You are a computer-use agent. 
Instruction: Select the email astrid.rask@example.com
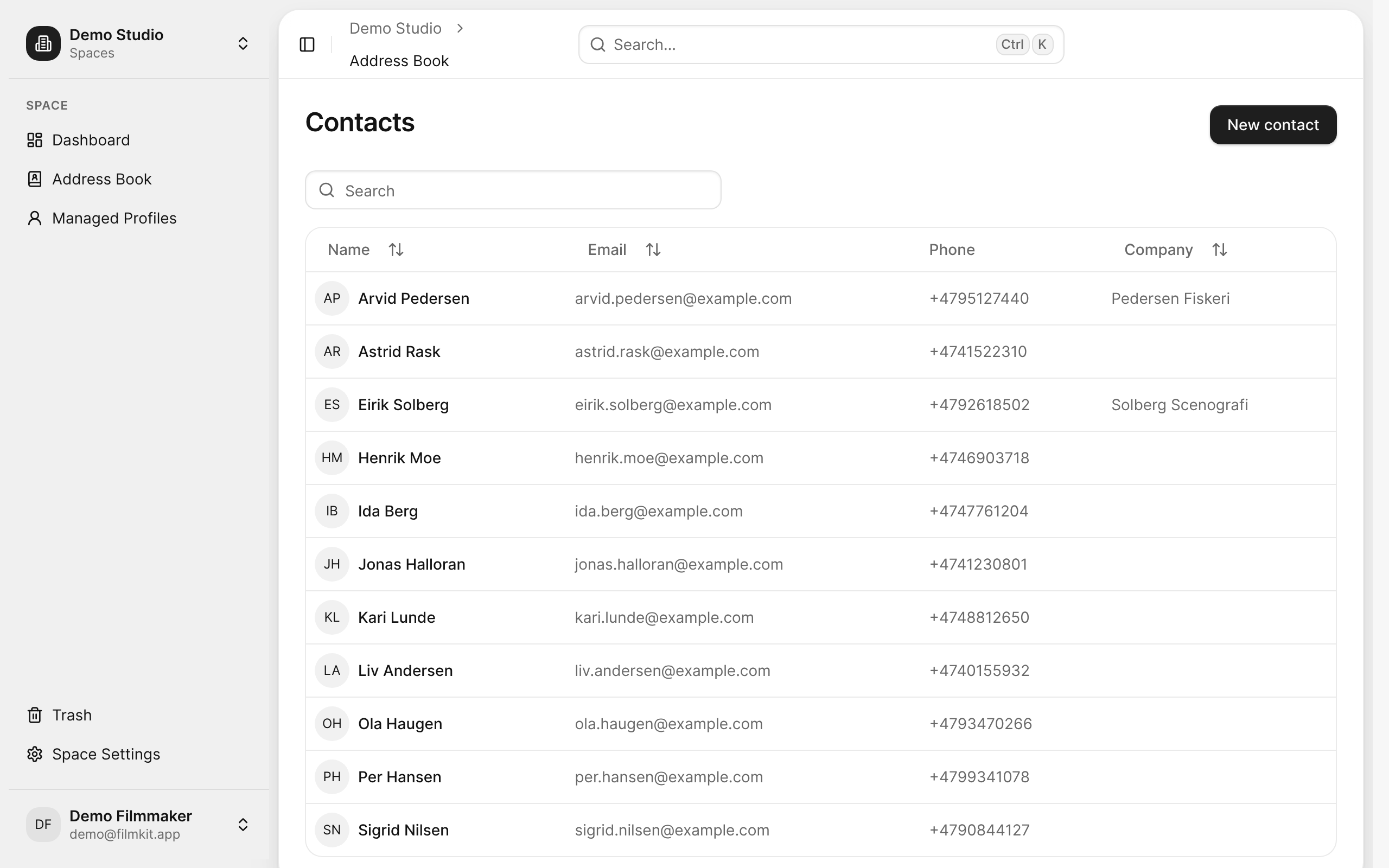coord(667,352)
